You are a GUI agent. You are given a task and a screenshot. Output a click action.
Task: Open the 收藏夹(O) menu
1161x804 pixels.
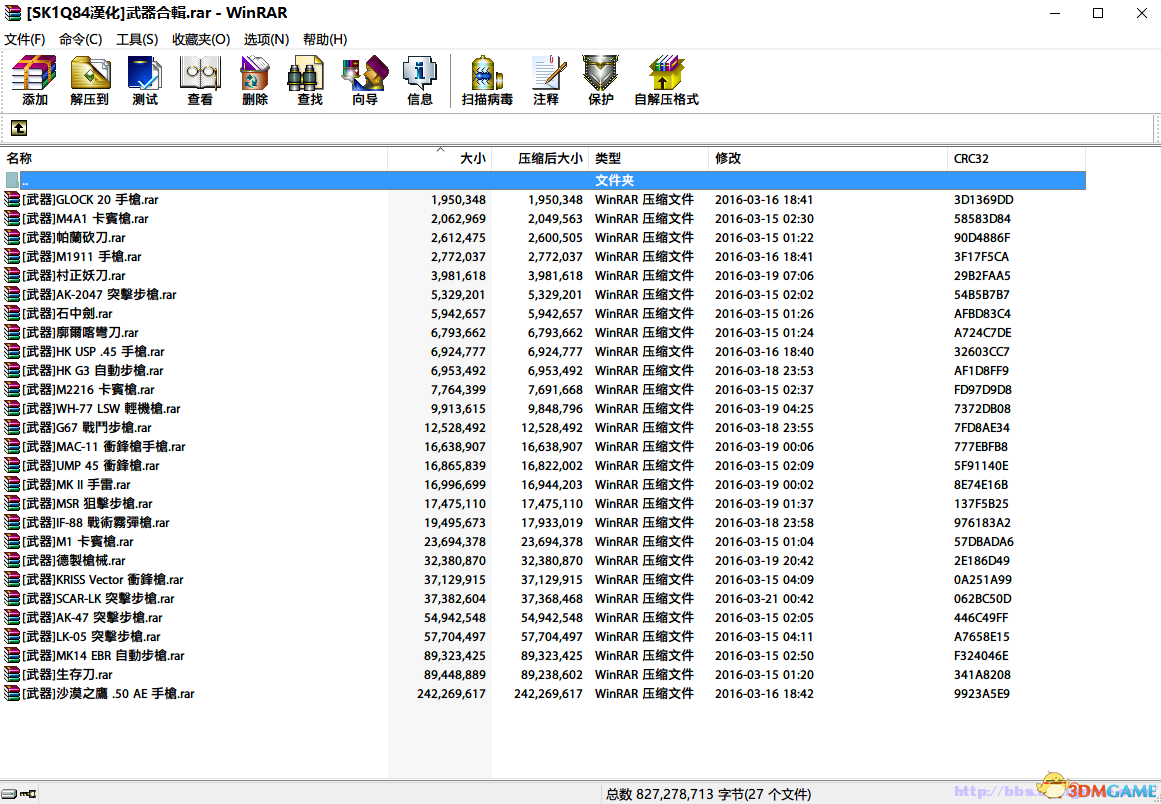(201, 39)
